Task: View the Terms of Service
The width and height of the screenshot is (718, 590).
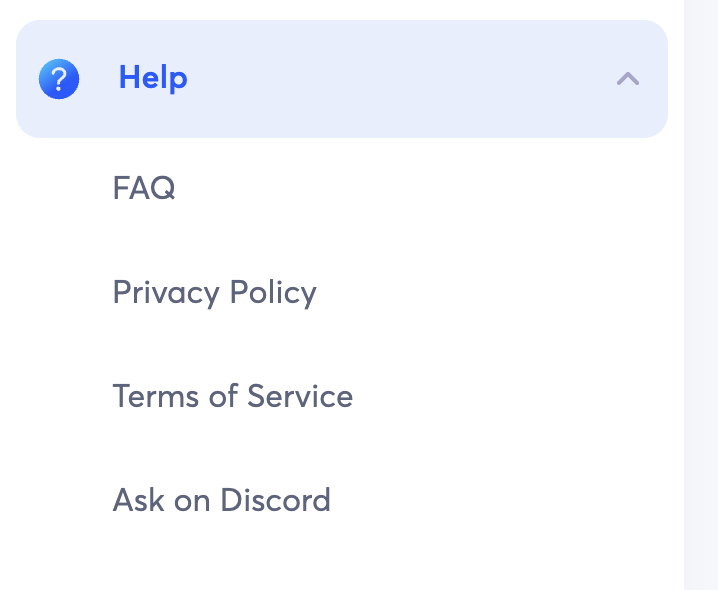Action: pyautogui.click(x=232, y=396)
